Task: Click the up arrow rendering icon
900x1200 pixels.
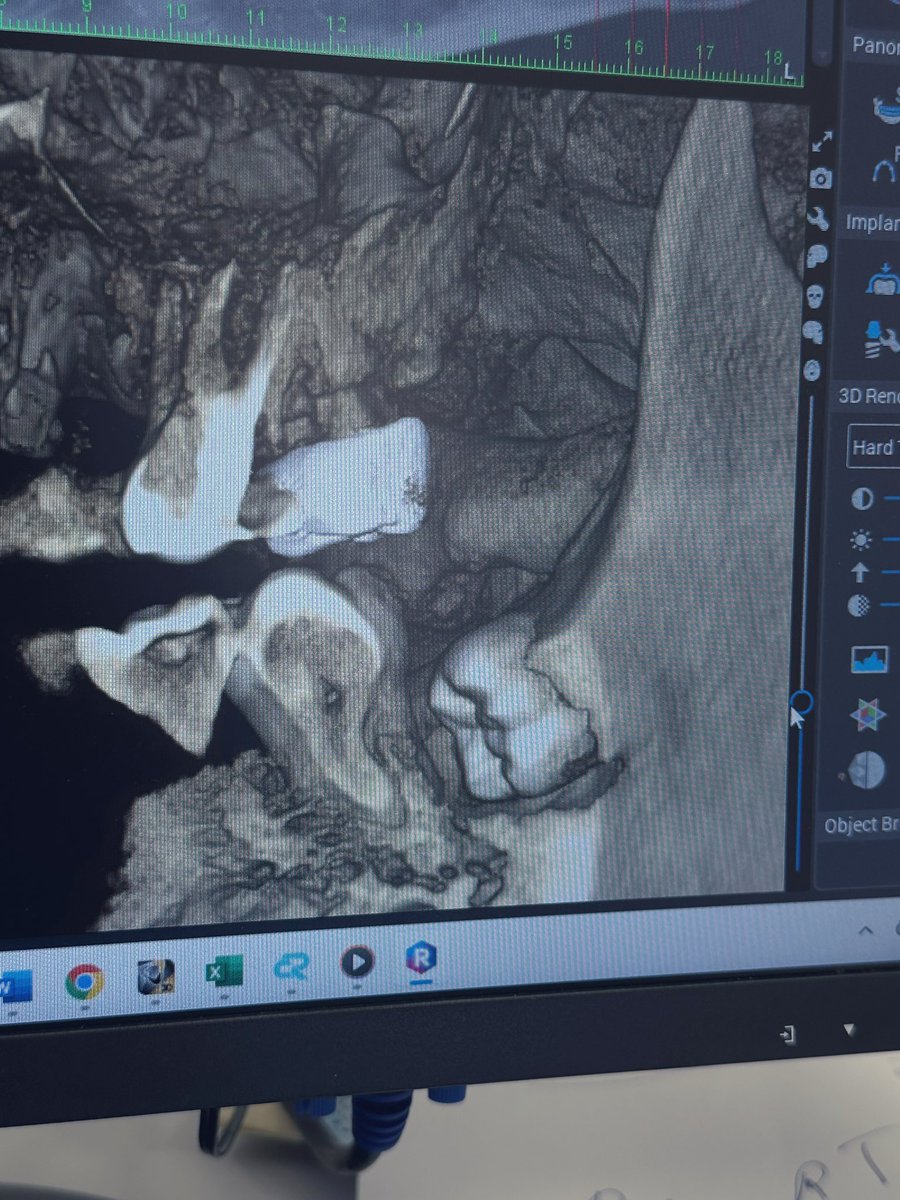Action: 859,572
